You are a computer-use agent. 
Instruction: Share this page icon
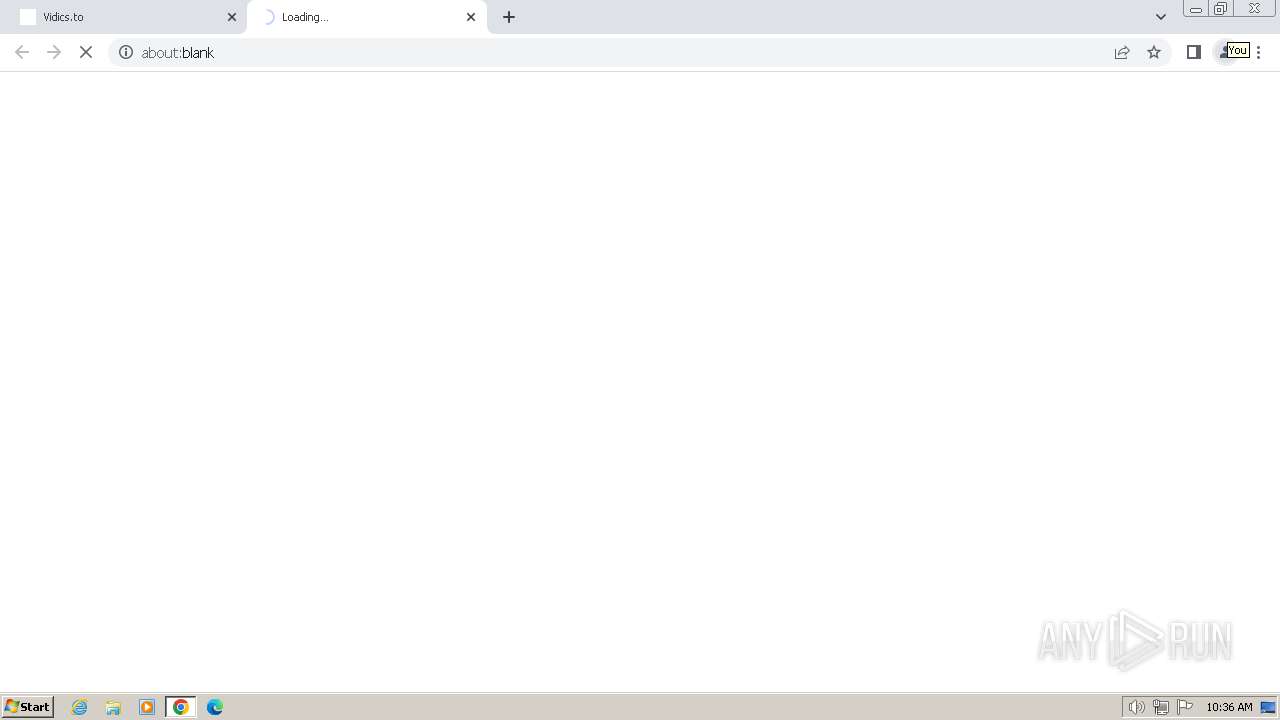click(1122, 52)
